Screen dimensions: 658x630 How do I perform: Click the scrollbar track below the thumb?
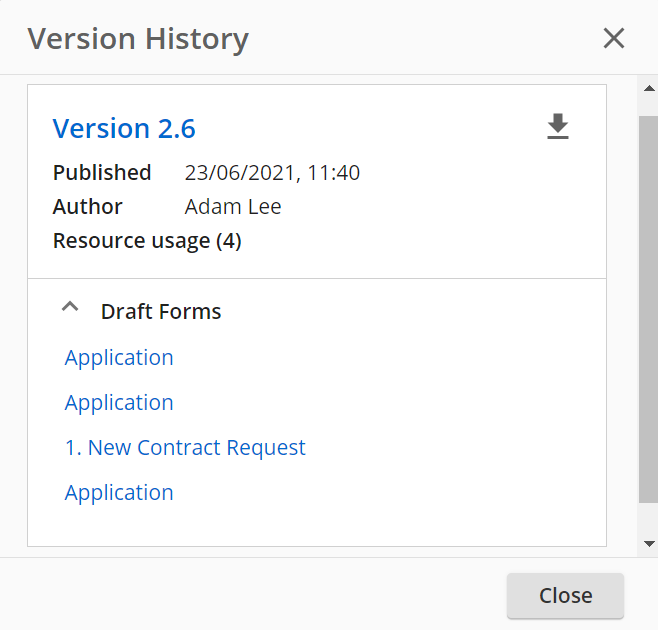click(648, 520)
